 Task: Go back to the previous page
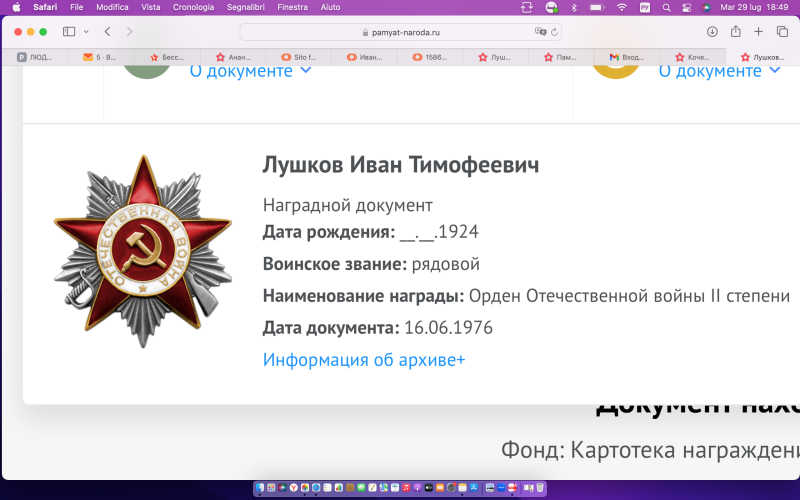(x=107, y=32)
